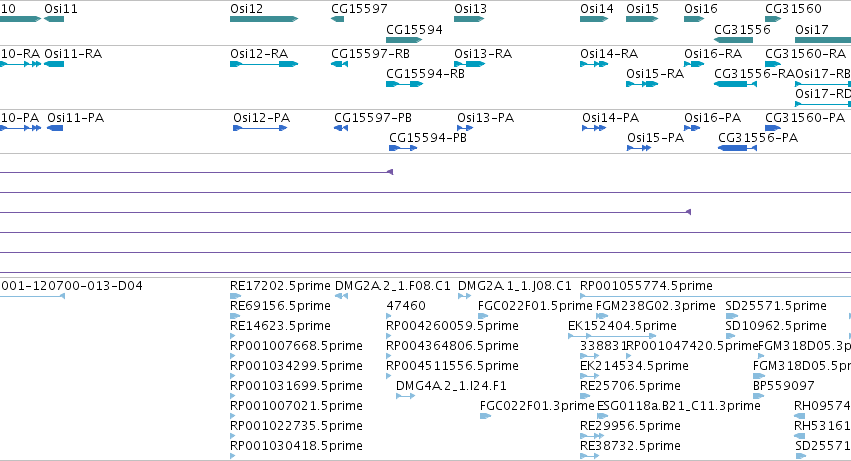The width and height of the screenshot is (851, 461).
Task: Select EST RP004260059.5prime
Action: (388, 336)
